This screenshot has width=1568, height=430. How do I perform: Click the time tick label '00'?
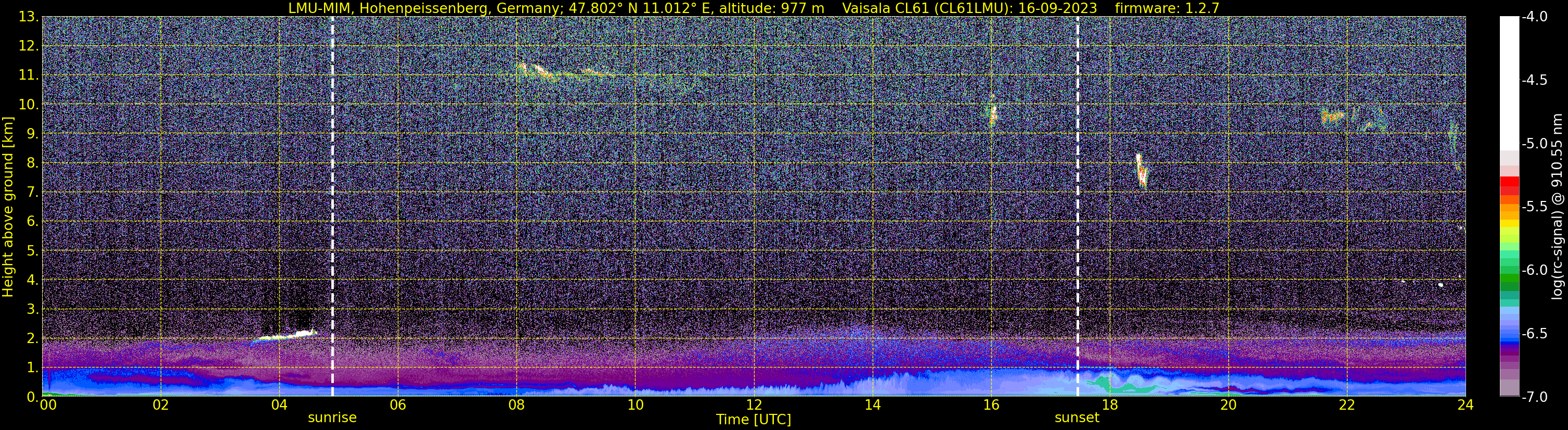pos(47,405)
